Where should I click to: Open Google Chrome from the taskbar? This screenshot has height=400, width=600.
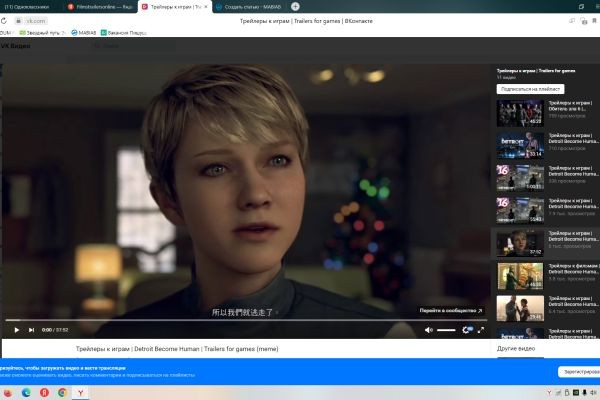click(x=62, y=393)
